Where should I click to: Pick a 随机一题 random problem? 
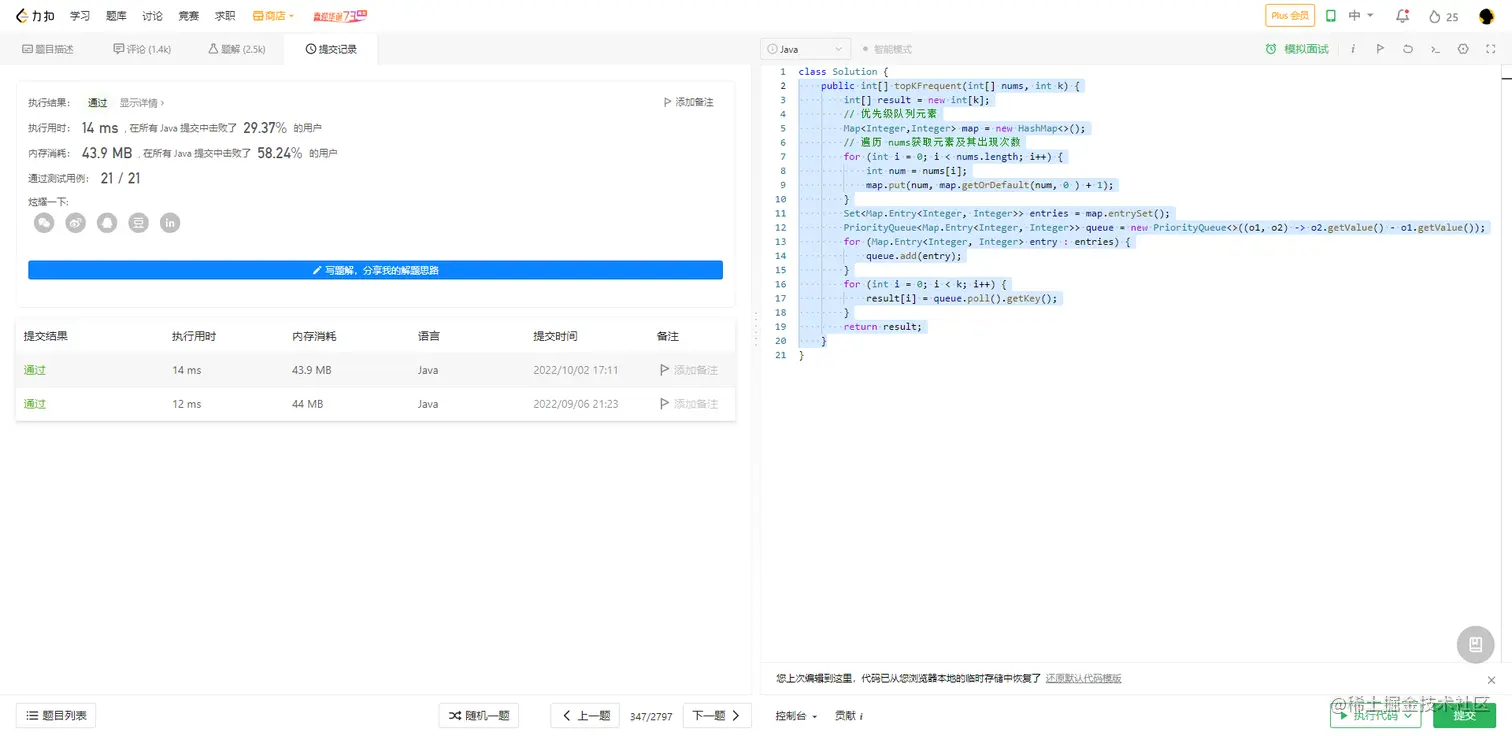479,715
